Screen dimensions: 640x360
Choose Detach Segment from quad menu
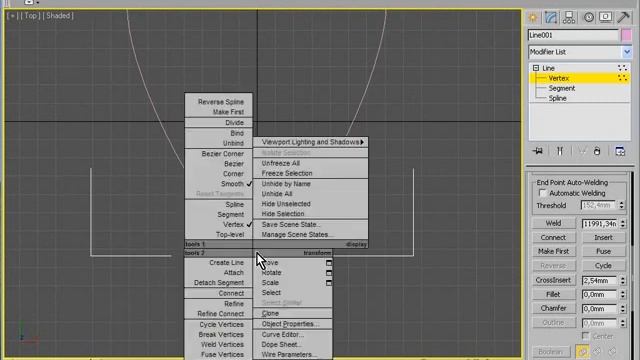coord(219,282)
